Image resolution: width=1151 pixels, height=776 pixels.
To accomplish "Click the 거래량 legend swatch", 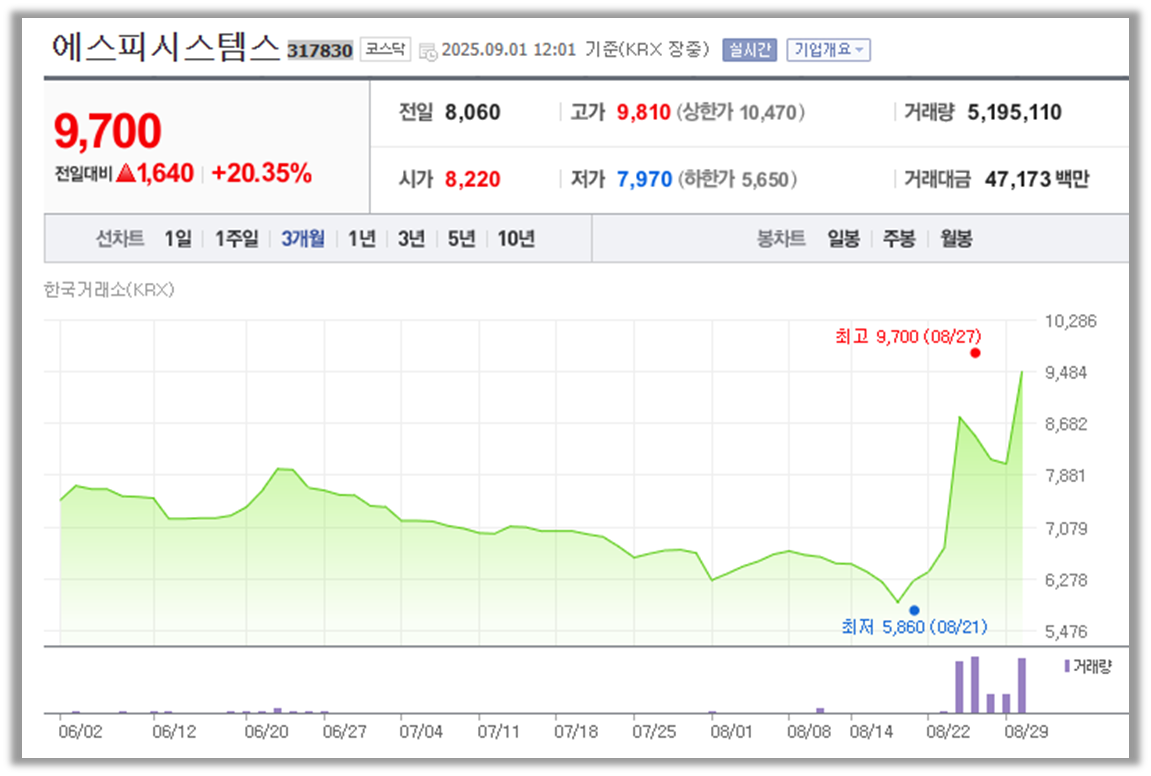I will 1067,666.
